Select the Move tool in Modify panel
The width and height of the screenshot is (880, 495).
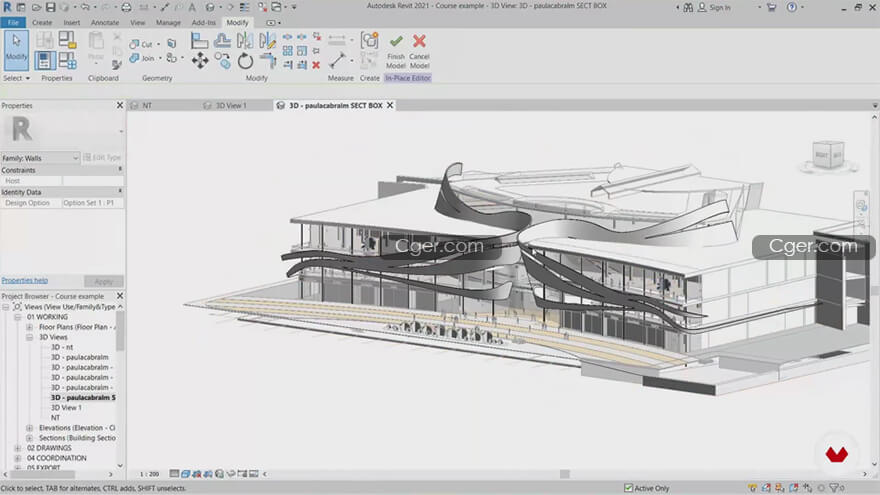[x=200, y=61]
